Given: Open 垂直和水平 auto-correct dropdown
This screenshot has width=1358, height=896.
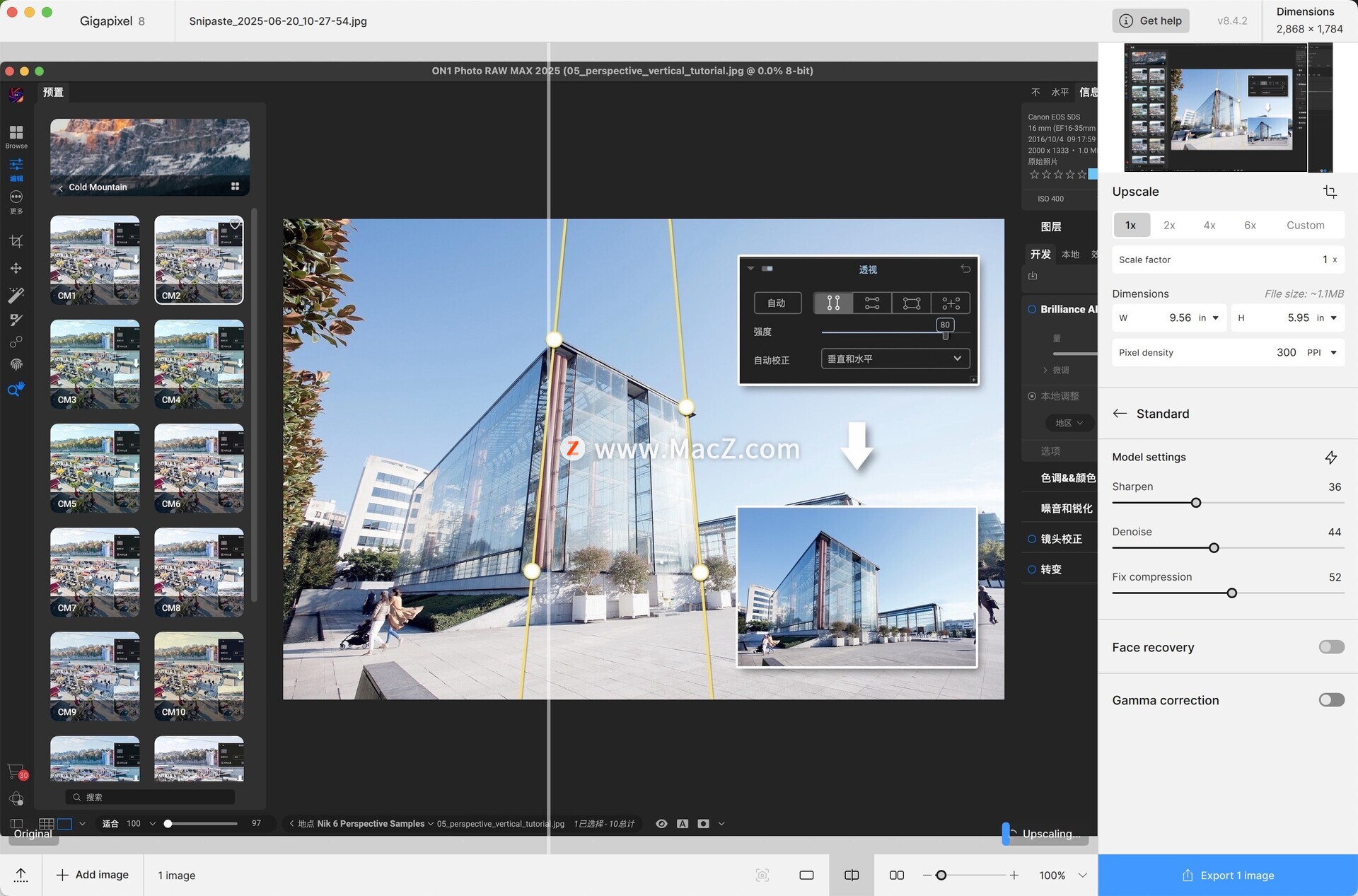Looking at the screenshot, I should click(895, 359).
